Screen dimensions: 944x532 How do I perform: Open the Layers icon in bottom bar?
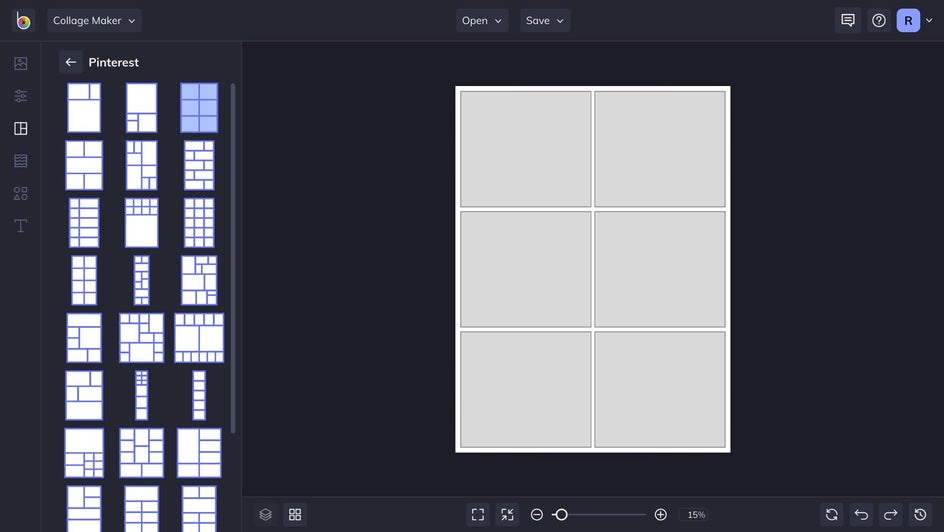click(266, 515)
